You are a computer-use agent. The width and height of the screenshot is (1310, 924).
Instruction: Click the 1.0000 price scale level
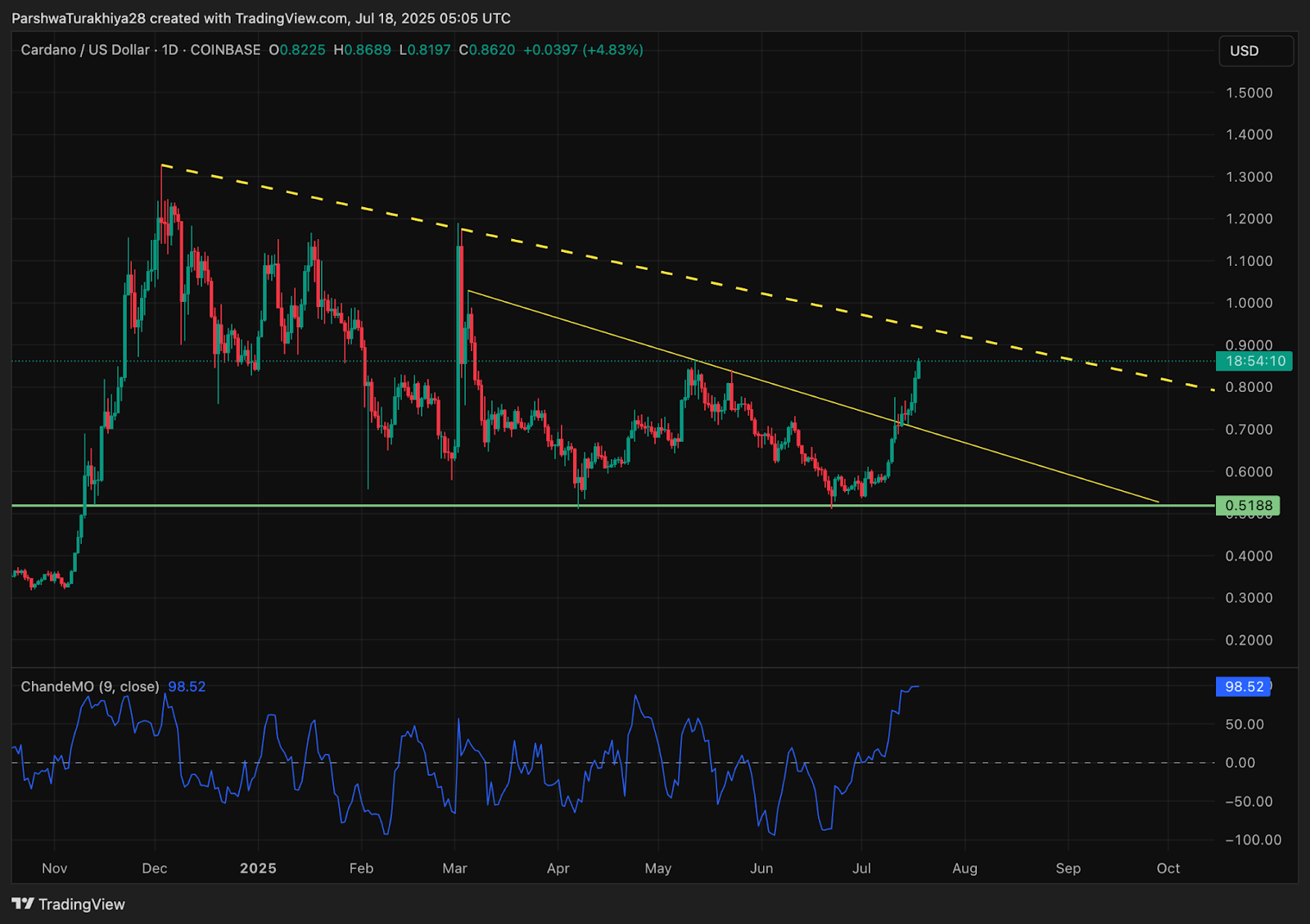[1249, 303]
